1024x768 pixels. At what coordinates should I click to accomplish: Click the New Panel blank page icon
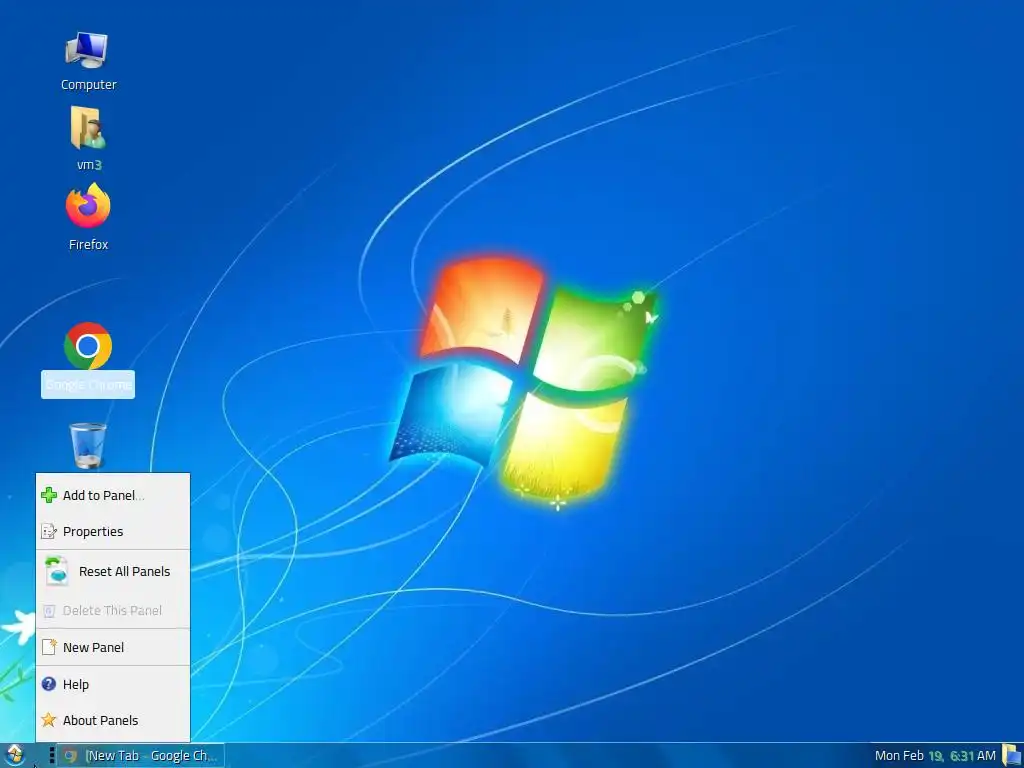pos(49,647)
